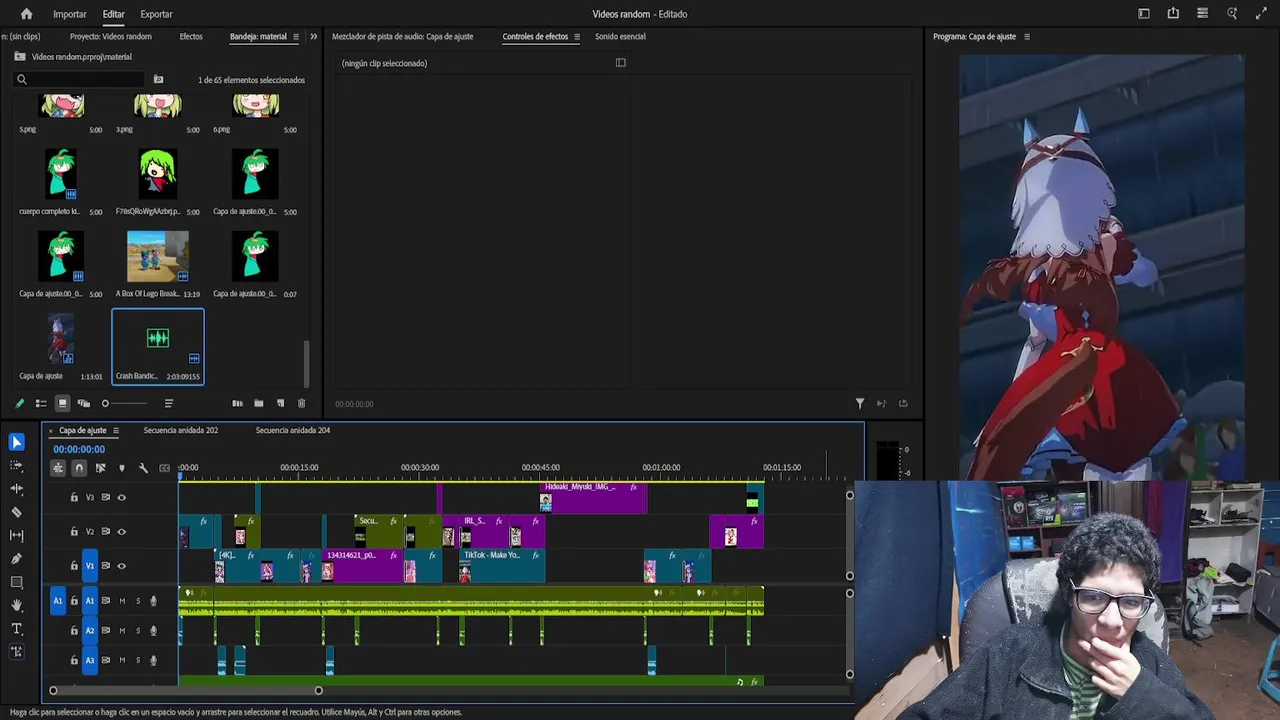The height and width of the screenshot is (720, 1280).
Task: Click the bin panel vertical scrollbar
Action: tap(307, 364)
